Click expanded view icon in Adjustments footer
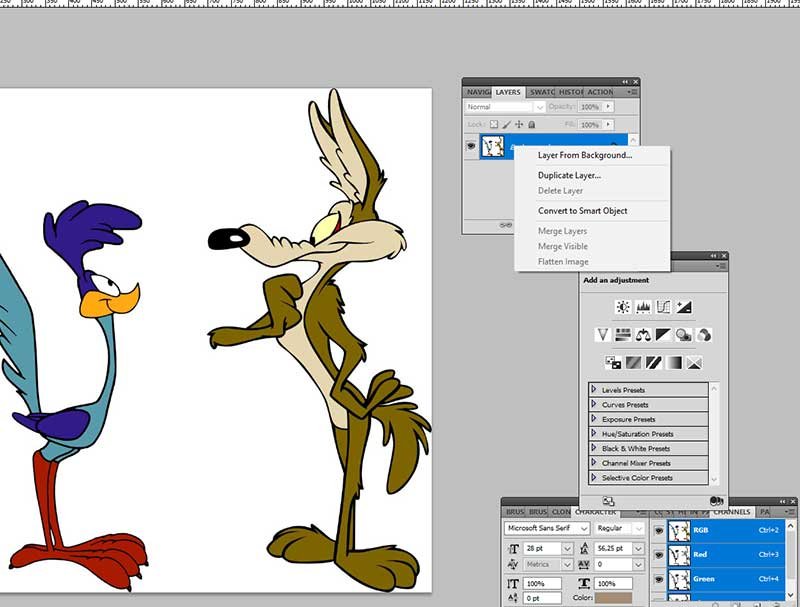The image size is (800, 607). [x=608, y=501]
